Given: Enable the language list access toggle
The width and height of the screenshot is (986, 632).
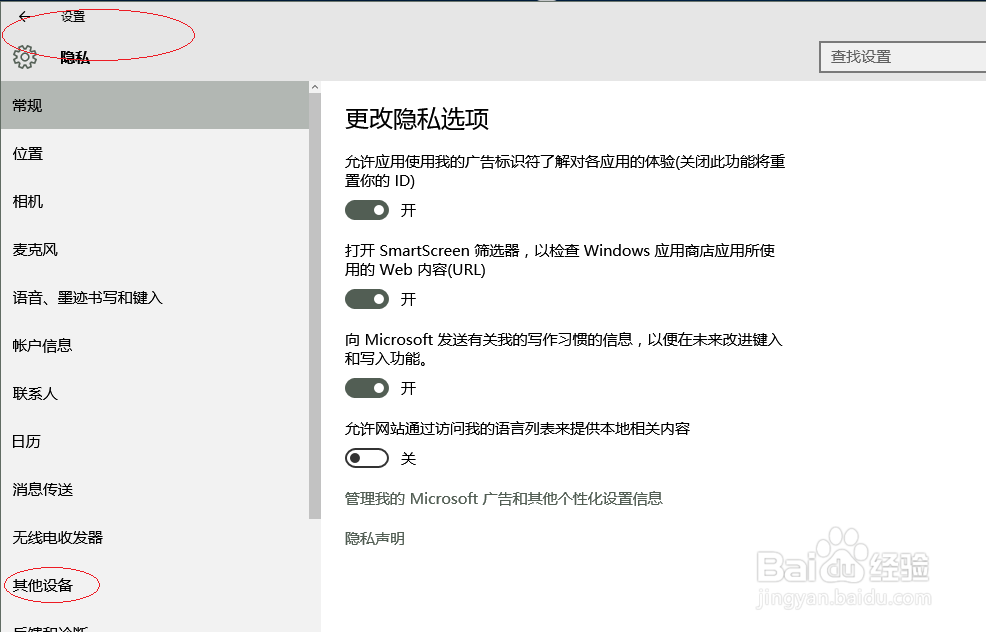Looking at the screenshot, I should coord(367,458).
